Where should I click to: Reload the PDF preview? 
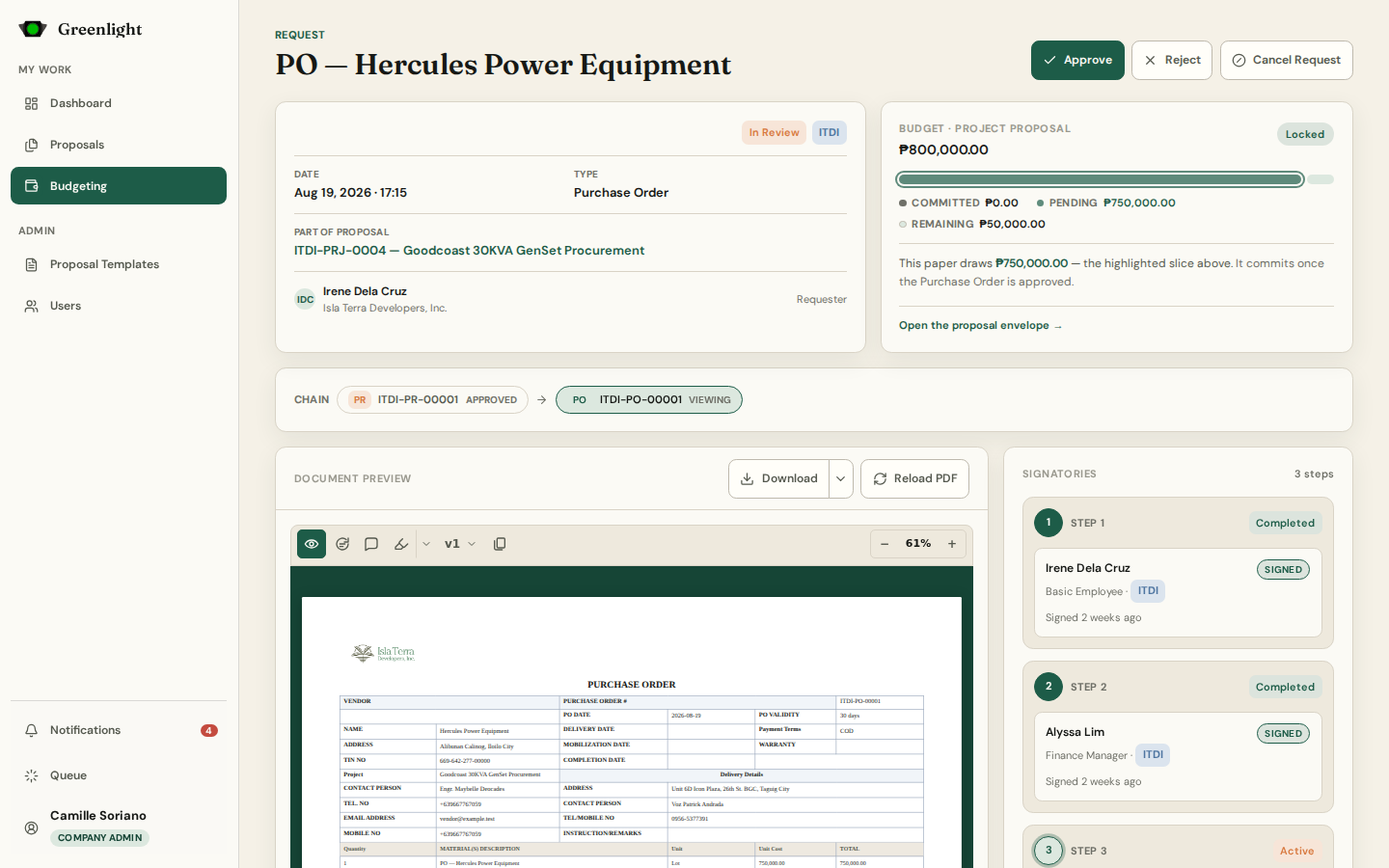pyautogui.click(x=914, y=478)
